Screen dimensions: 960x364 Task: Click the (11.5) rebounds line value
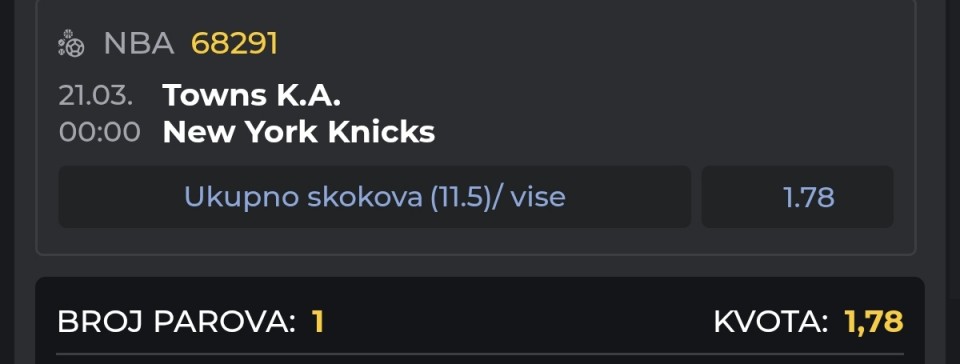tap(459, 197)
